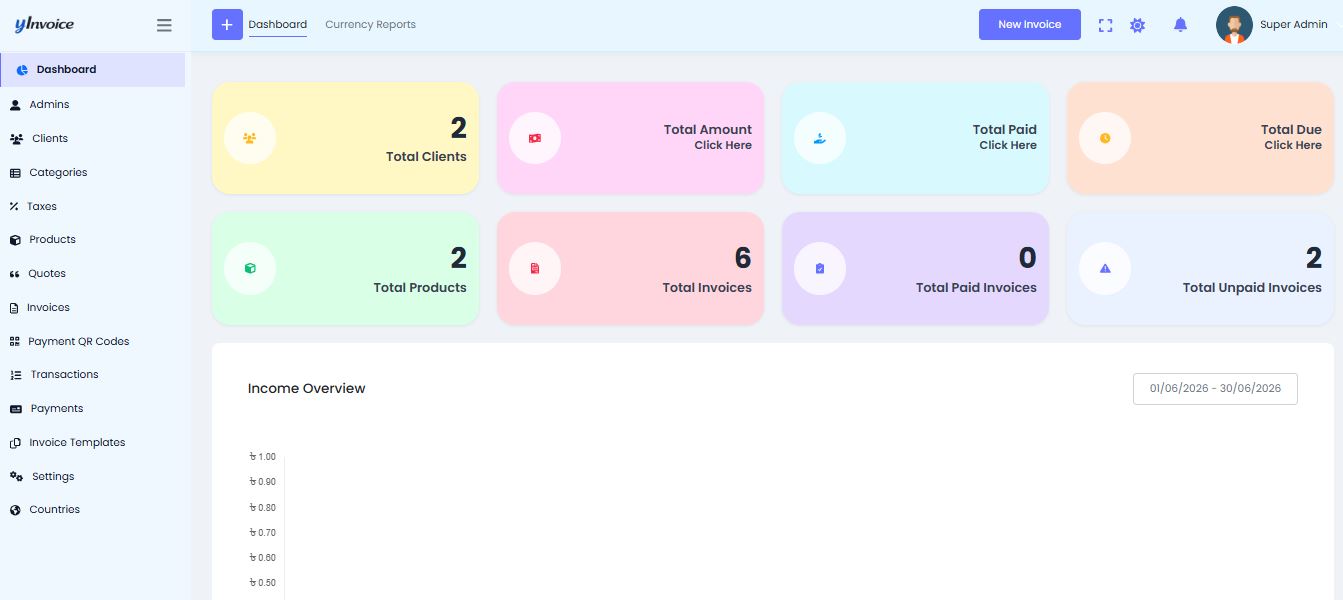This screenshot has height=600, width=1343.
Task: Select the Dashboard top tab
Action: click(278, 25)
